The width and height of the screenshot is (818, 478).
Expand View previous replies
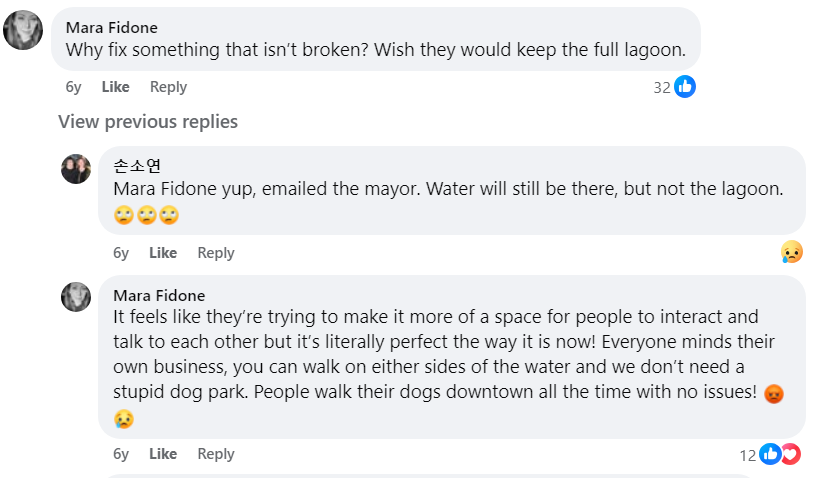pyautogui.click(x=148, y=122)
